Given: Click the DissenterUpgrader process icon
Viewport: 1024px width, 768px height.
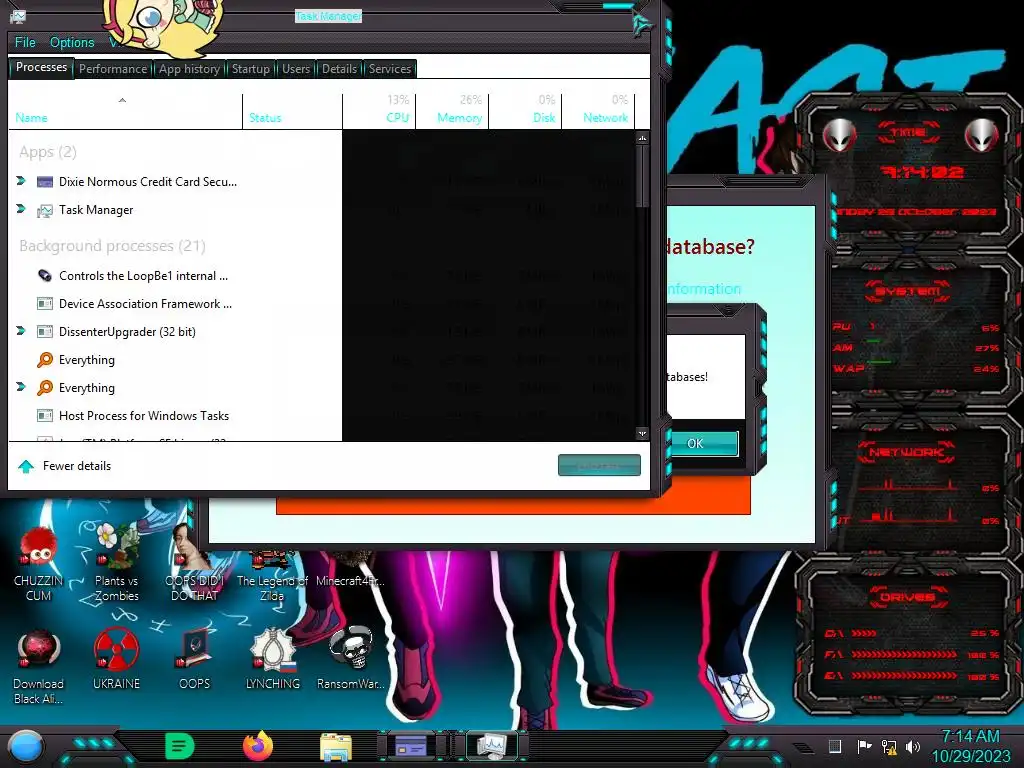Looking at the screenshot, I should tap(44, 332).
